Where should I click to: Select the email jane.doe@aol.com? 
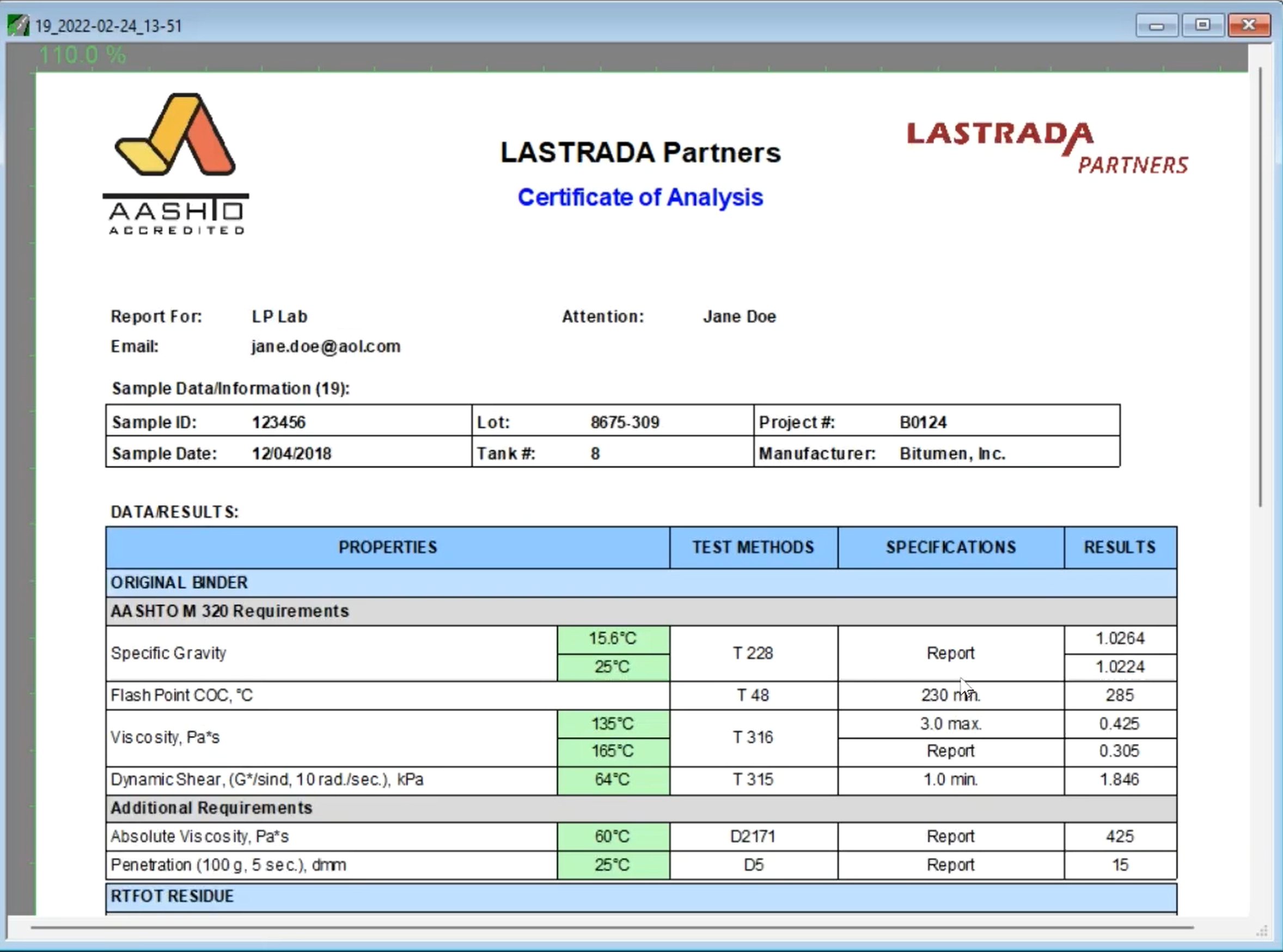326,346
